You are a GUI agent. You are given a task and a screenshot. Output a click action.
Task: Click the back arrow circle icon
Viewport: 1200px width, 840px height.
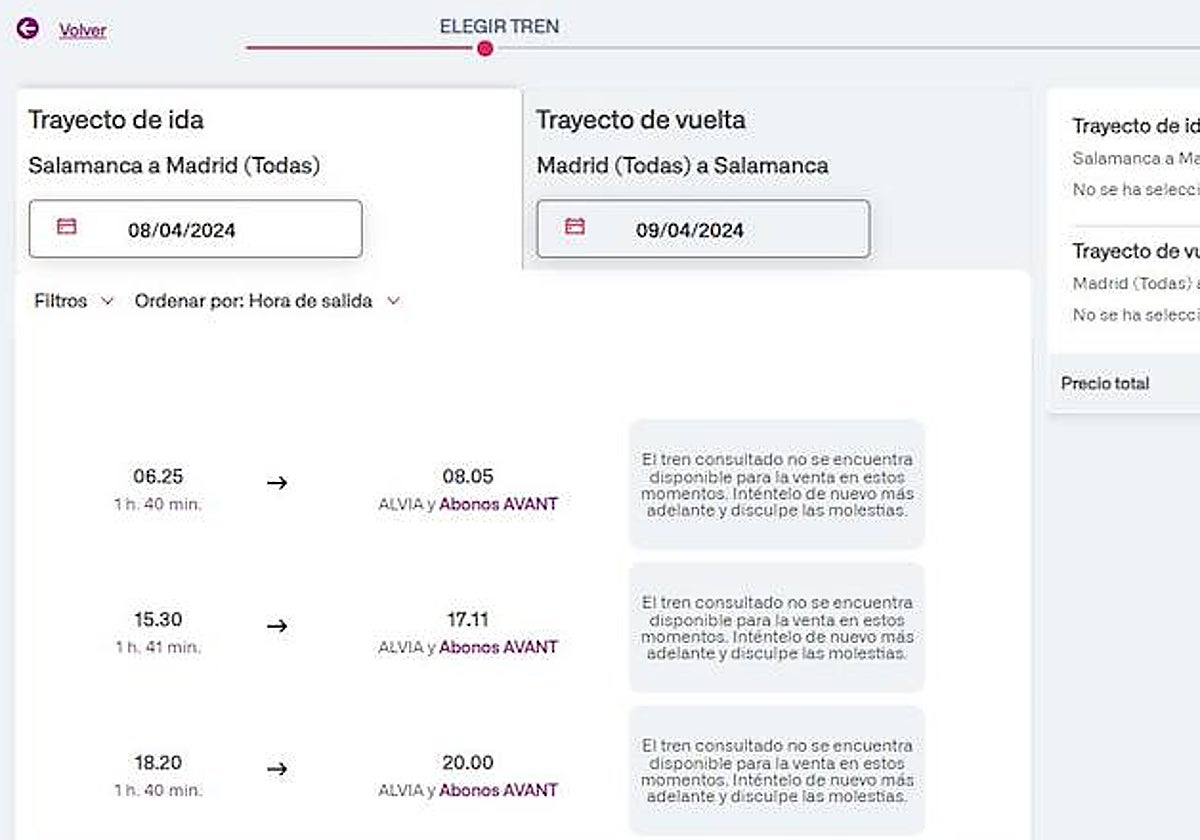[x=27, y=29]
